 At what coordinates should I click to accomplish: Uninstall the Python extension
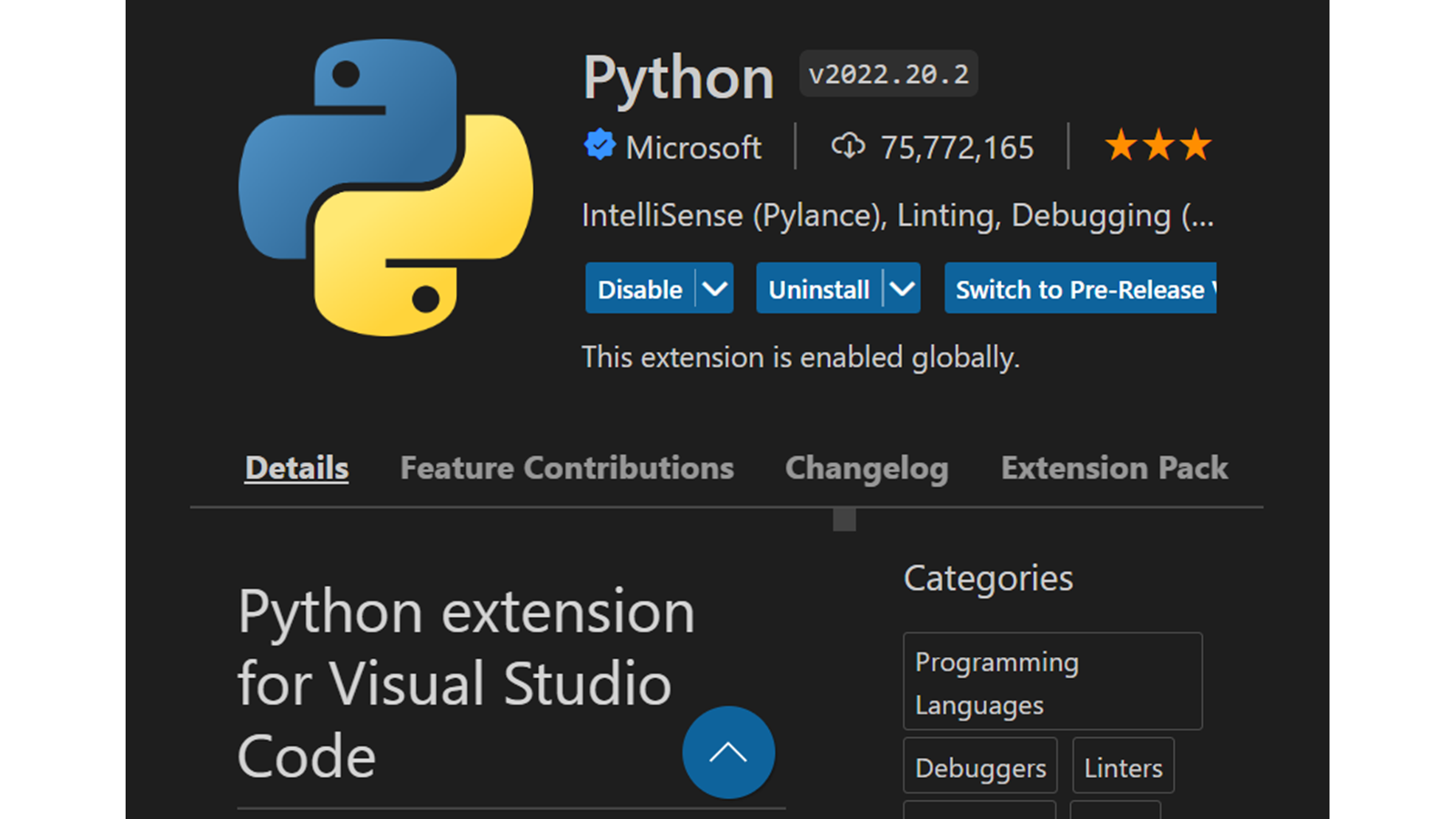point(818,289)
